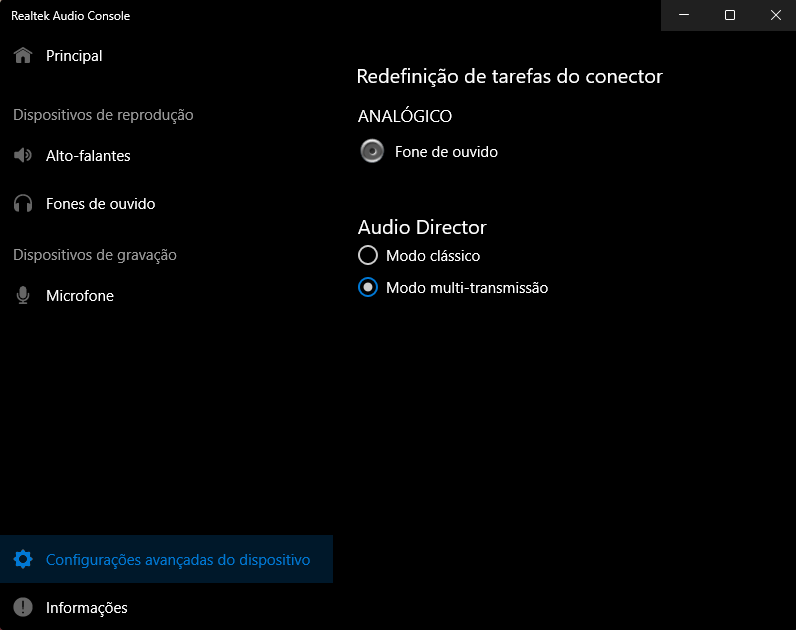Click the headphones icon in the sidebar

tap(23, 204)
